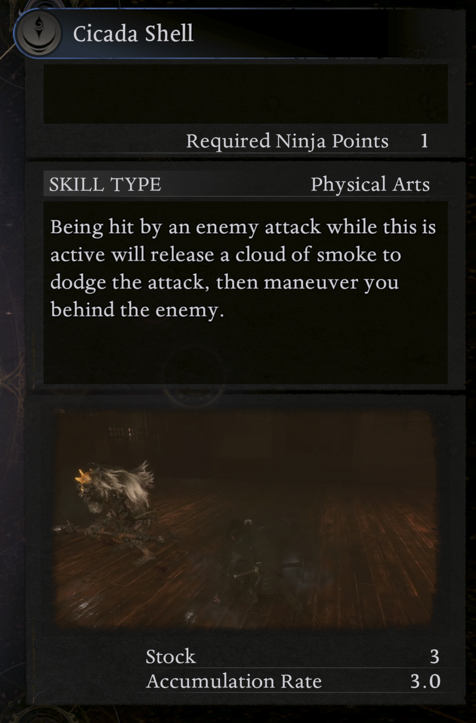Click the Accumulation Rate value 3.0
This screenshot has height=723, width=476.
coord(425,682)
